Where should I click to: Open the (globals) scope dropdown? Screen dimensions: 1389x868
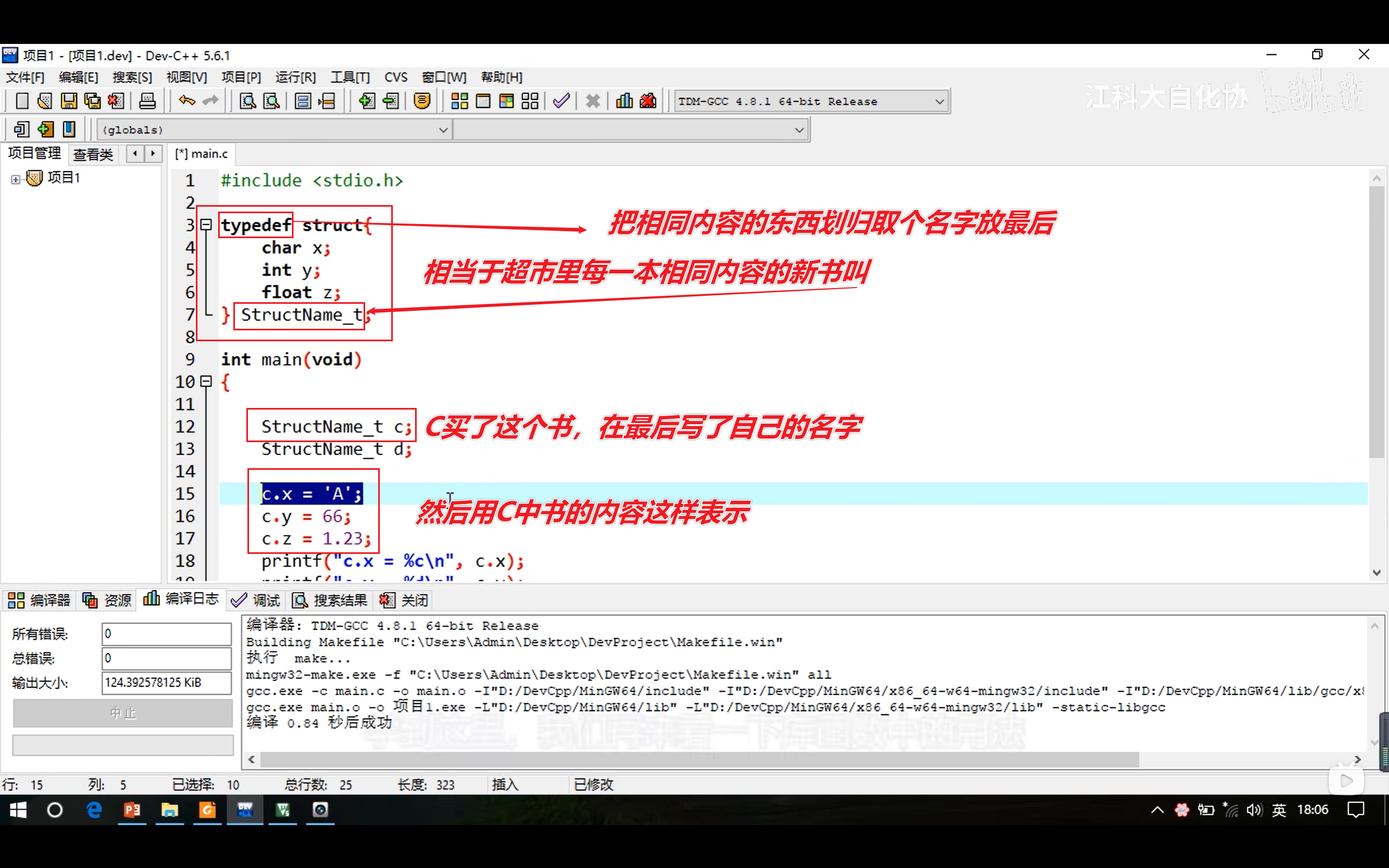pyautogui.click(x=443, y=130)
